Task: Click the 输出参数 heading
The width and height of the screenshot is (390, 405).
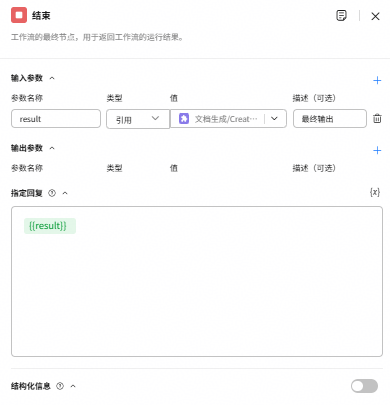Action: coord(27,148)
